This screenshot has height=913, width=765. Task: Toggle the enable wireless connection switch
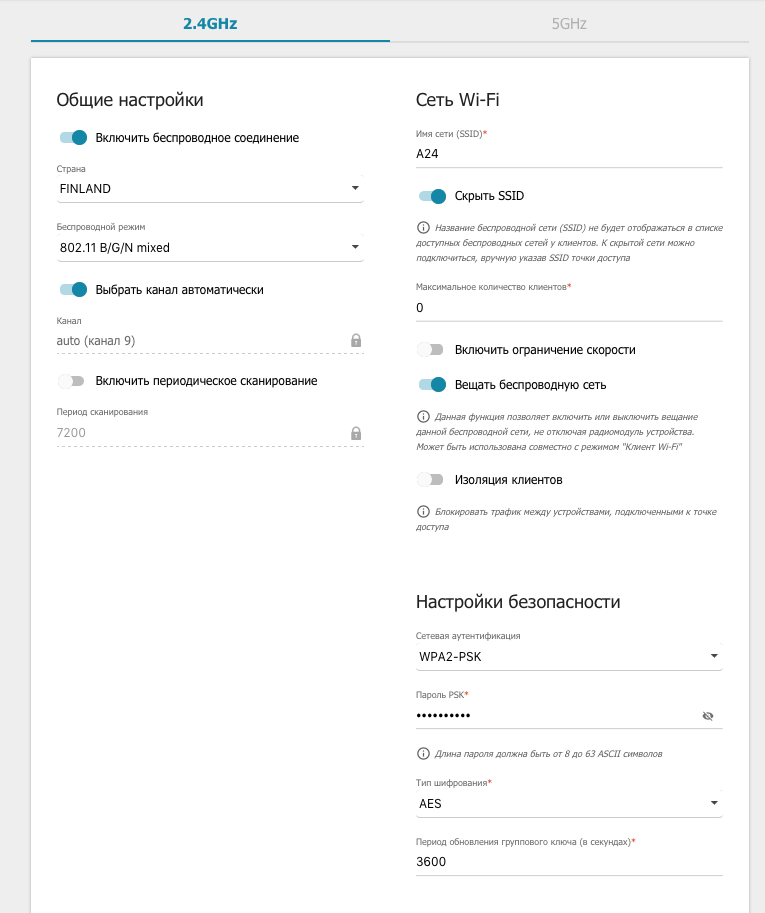[x=73, y=138]
